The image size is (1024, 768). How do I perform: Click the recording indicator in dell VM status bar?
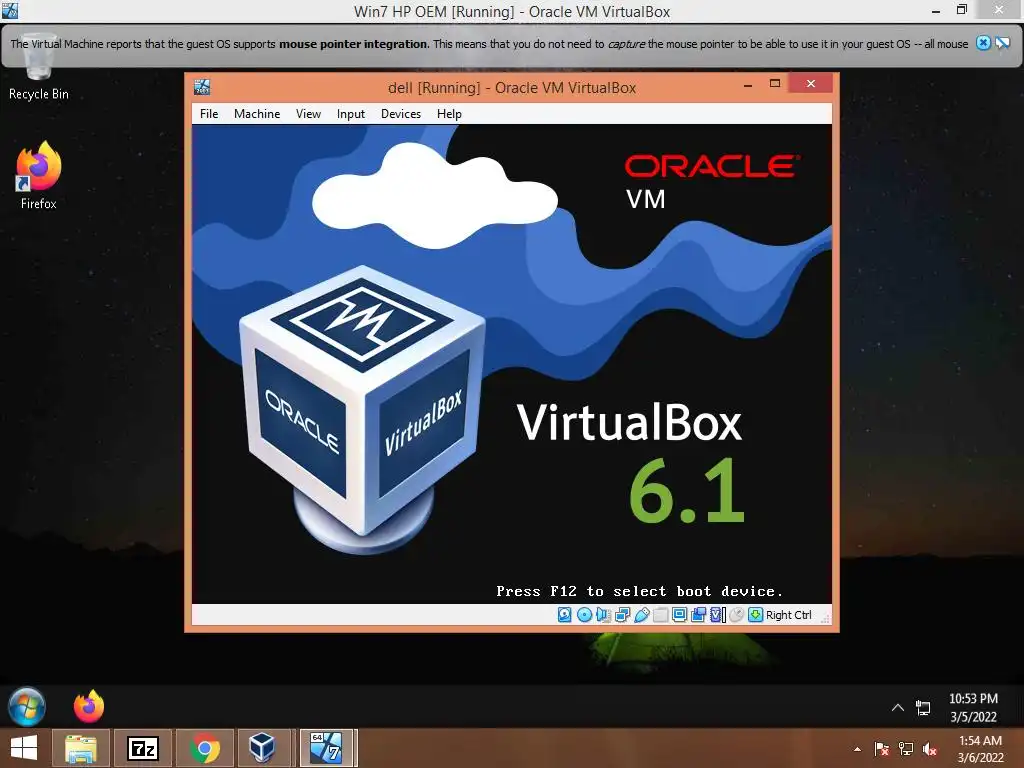pyautogui.click(x=699, y=615)
